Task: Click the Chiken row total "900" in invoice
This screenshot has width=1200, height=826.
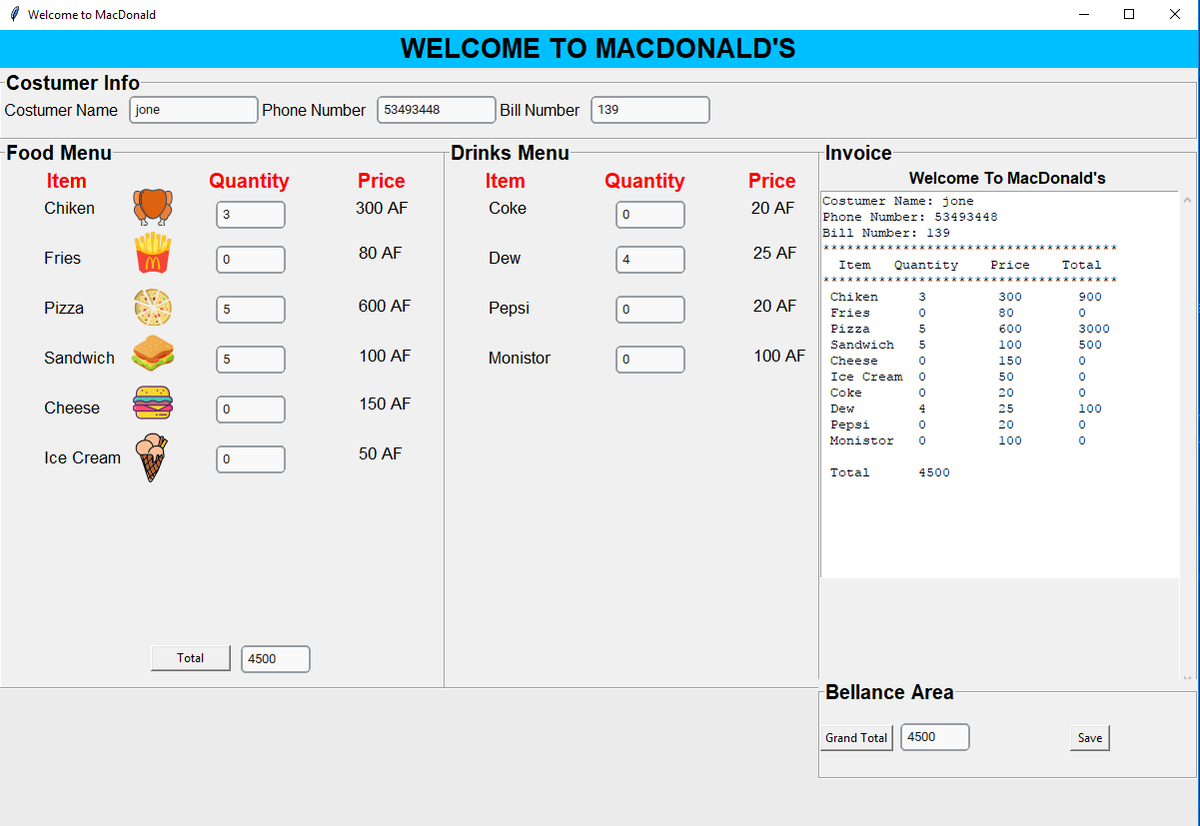Action: (x=1090, y=297)
